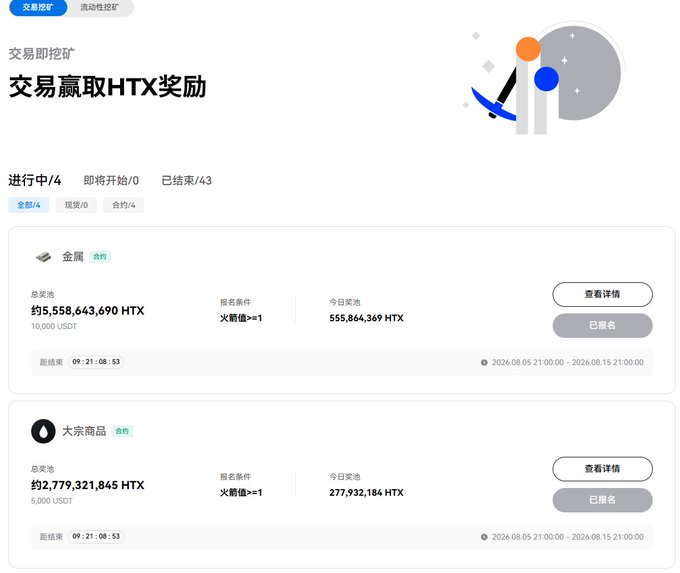The height and width of the screenshot is (573, 680).
Task: Switch to the 流动性挖矿 tab
Action: click(x=99, y=7)
